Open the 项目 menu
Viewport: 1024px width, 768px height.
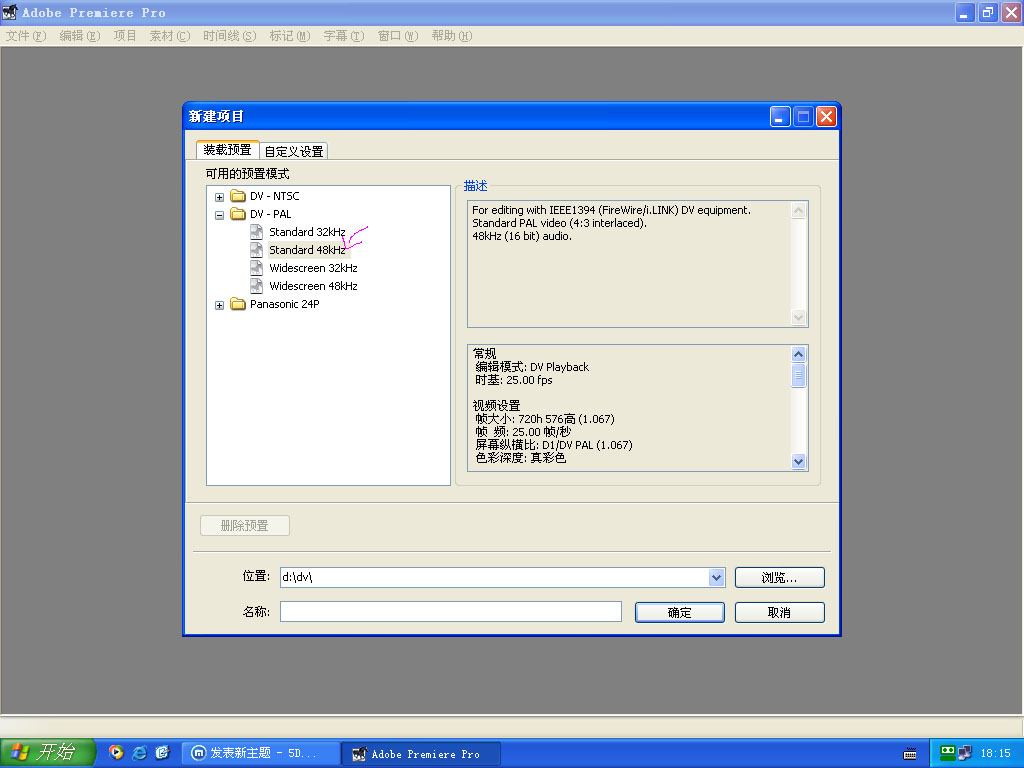click(125, 36)
